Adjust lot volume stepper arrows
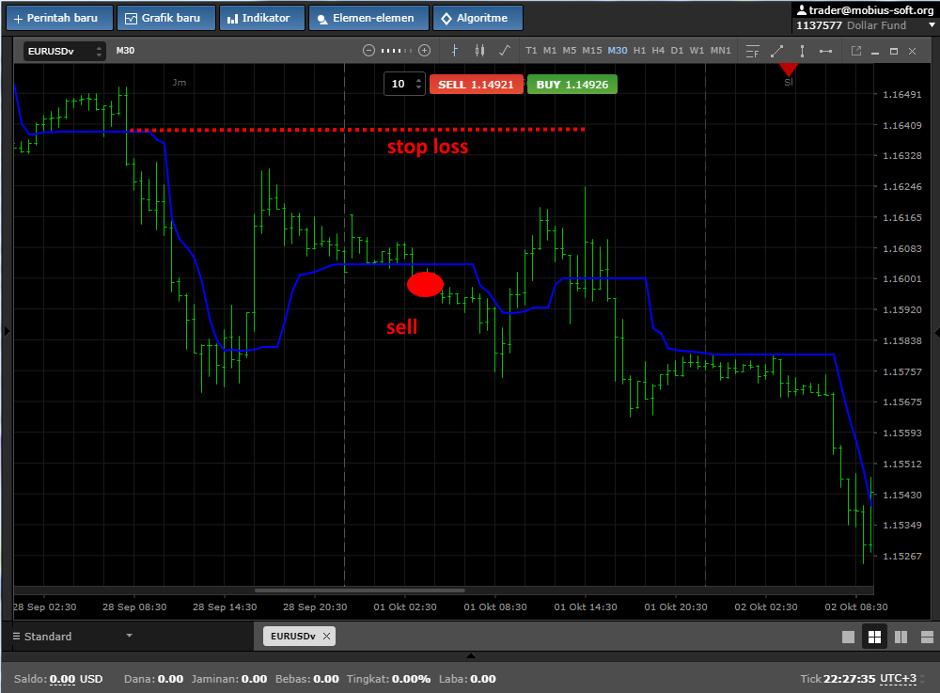The width and height of the screenshot is (940, 693). point(418,84)
